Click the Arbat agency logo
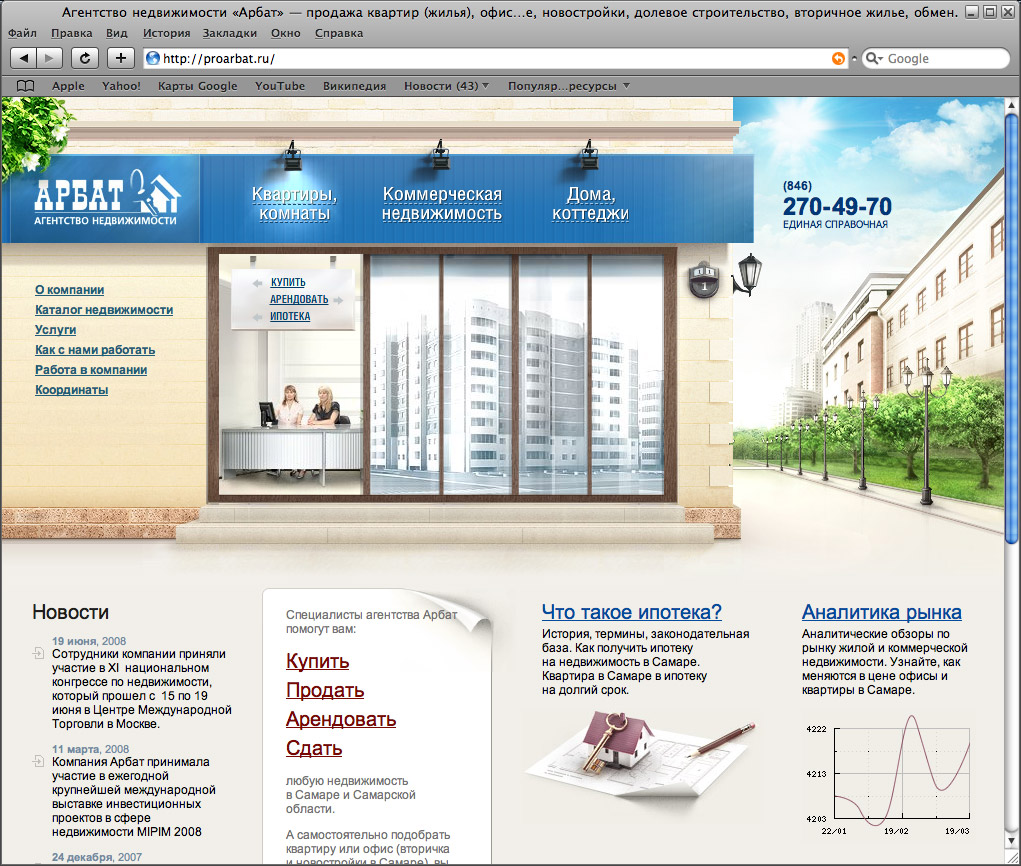 (x=107, y=197)
